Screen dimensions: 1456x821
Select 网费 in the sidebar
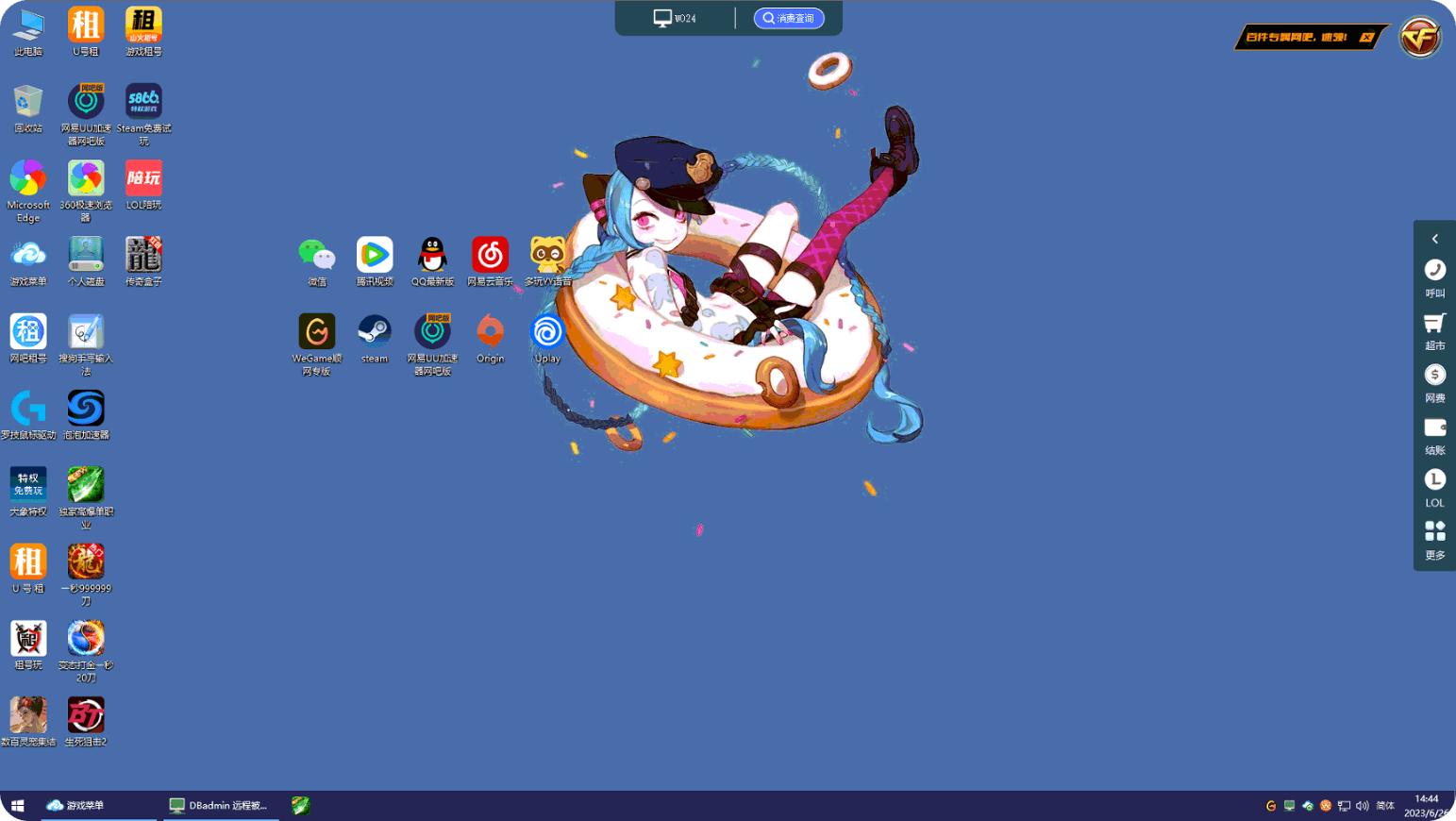[1435, 383]
